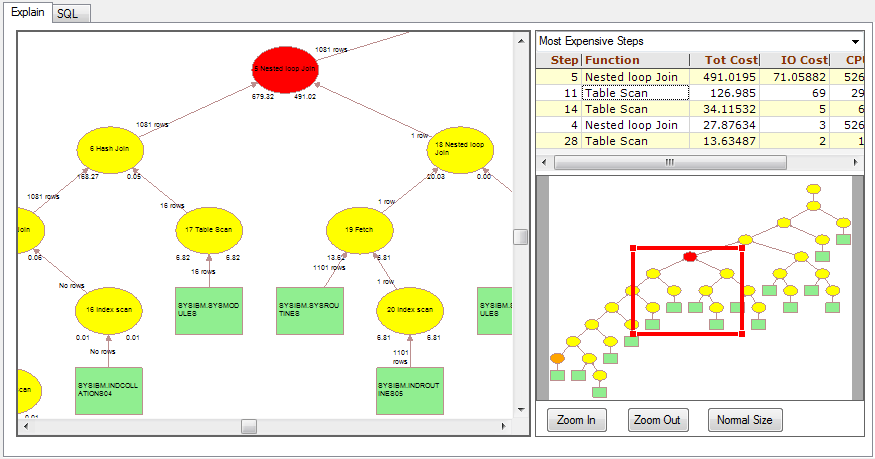This screenshot has height=459, width=875.
Task: Click the 13.63487 total cost cell
Action: pos(724,141)
